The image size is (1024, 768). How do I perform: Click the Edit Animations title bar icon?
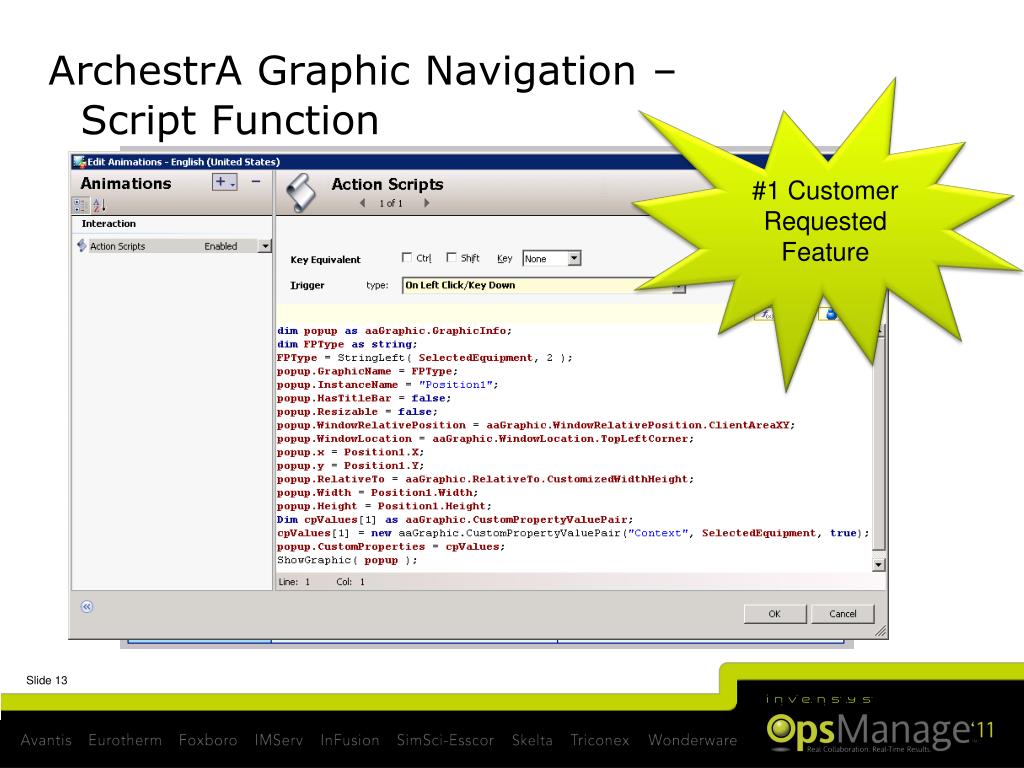[x=79, y=162]
